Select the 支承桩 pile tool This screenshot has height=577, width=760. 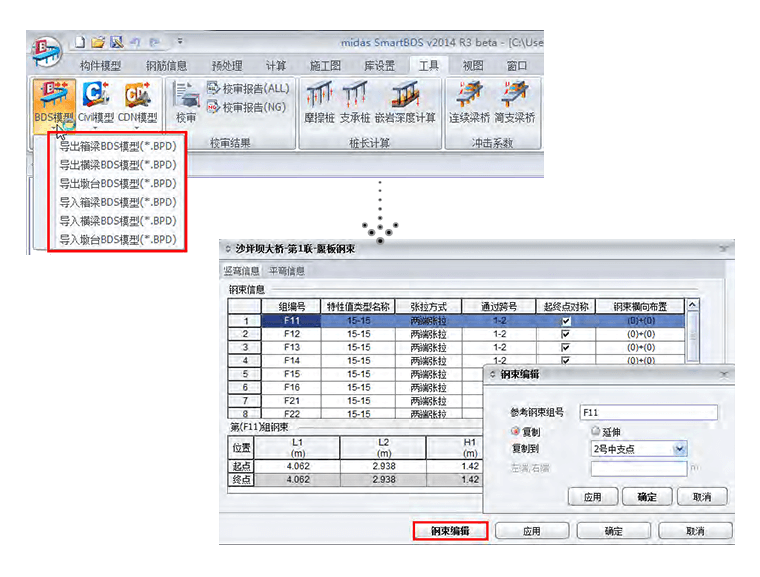tap(354, 103)
